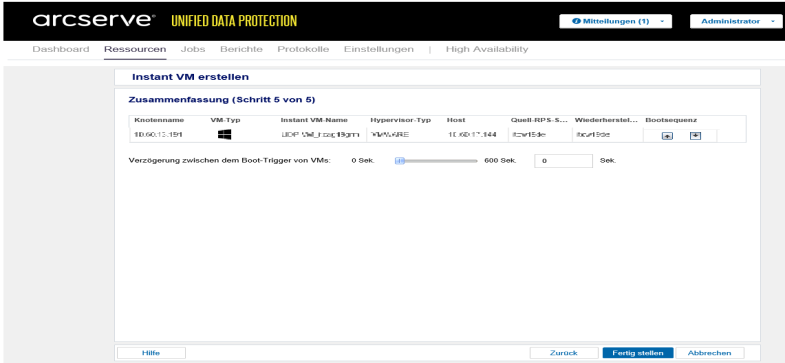Click the Windows VM type icon
This screenshot has height=363, width=785.
point(224,135)
